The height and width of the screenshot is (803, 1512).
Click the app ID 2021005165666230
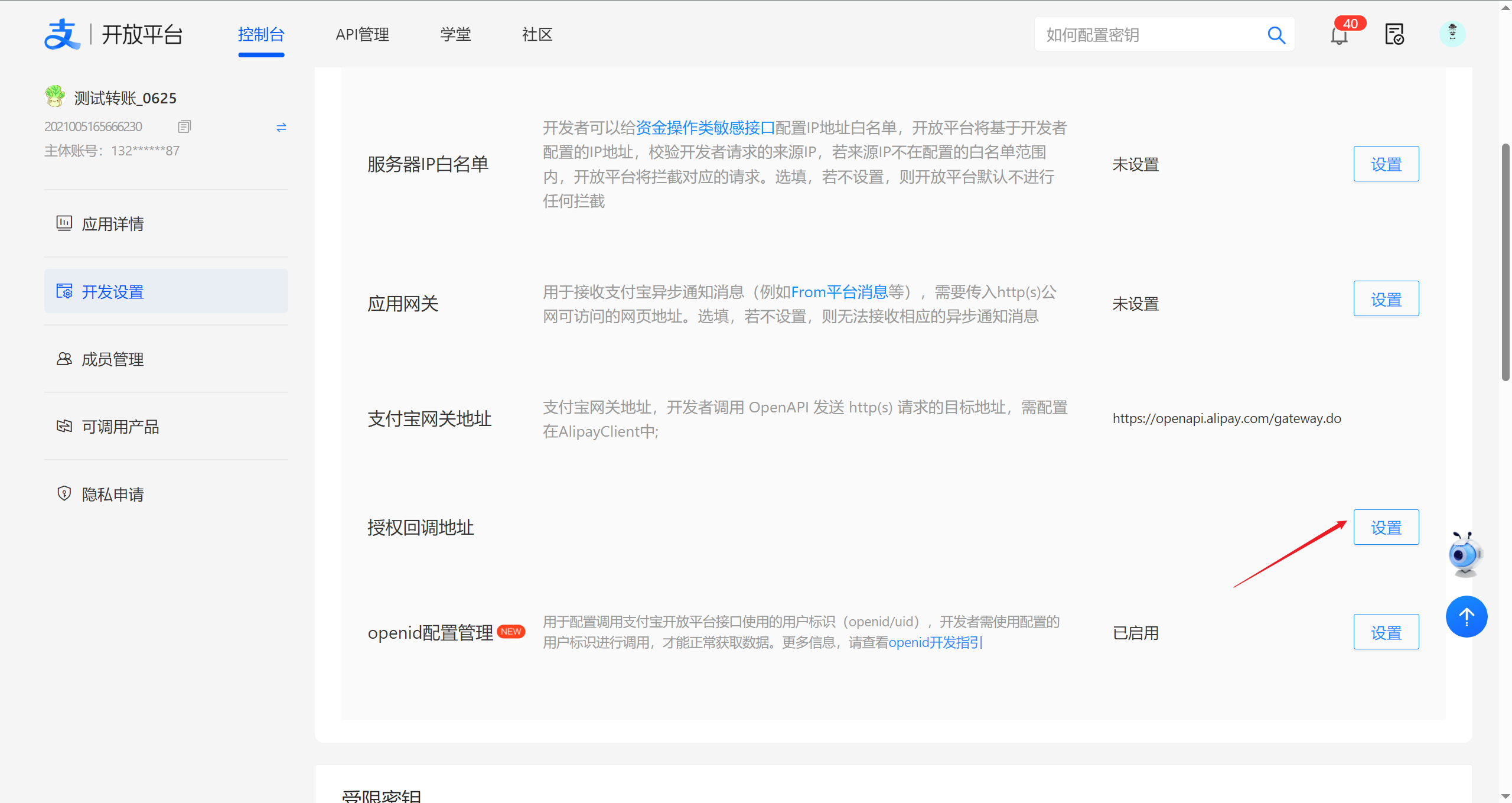point(93,126)
